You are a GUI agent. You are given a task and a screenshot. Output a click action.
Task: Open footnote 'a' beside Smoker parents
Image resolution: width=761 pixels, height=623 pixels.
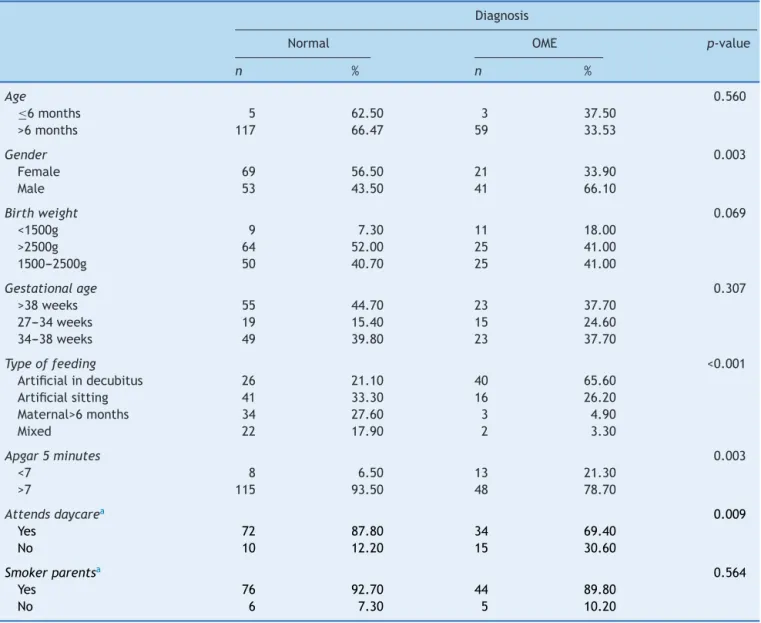(x=99, y=570)
